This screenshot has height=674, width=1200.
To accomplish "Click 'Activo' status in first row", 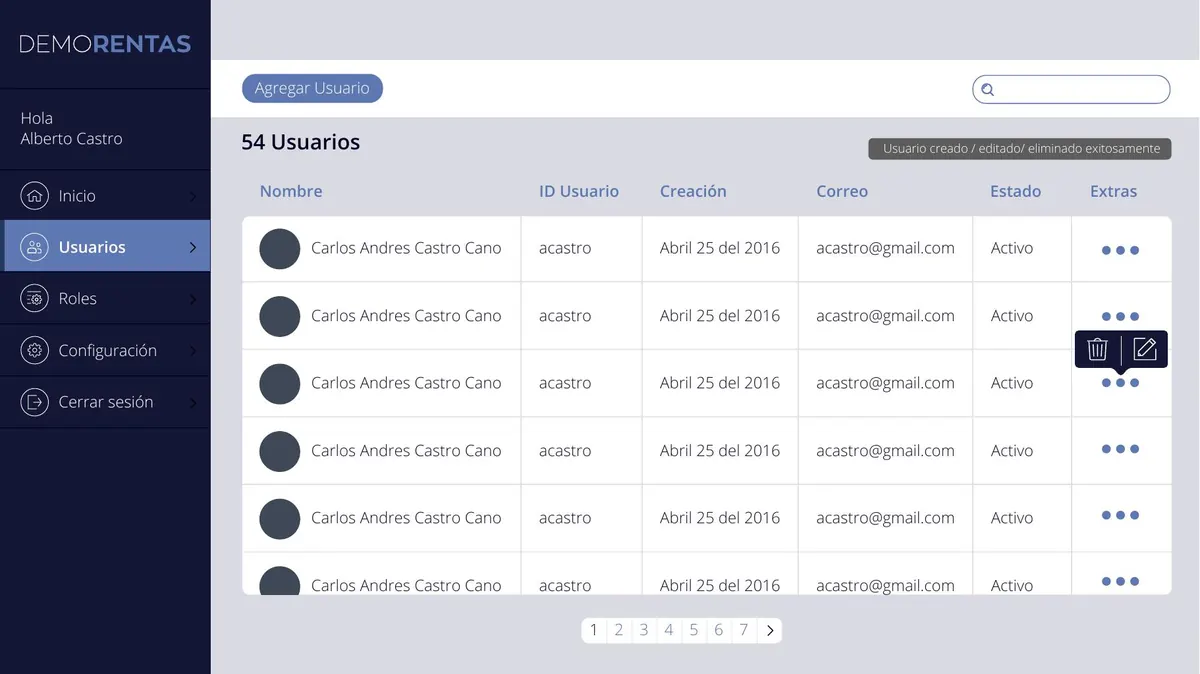I will pos(1012,248).
